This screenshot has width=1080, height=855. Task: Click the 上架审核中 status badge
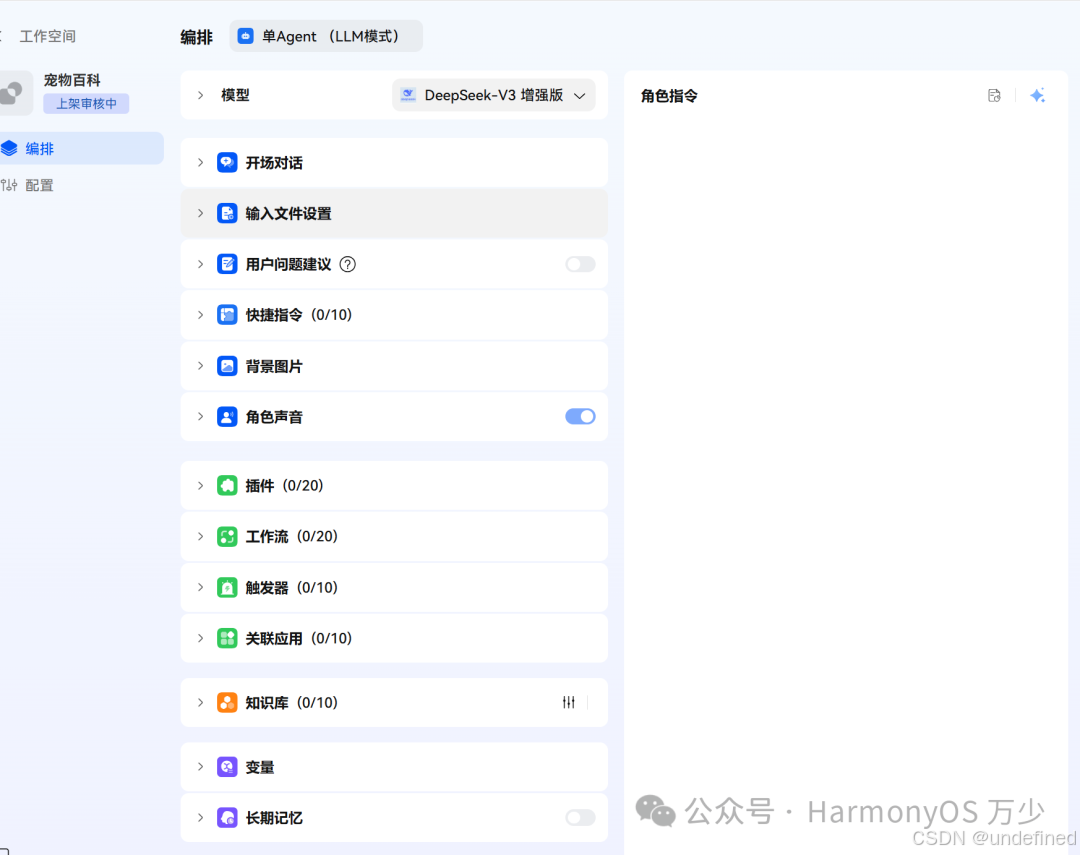tap(86, 104)
